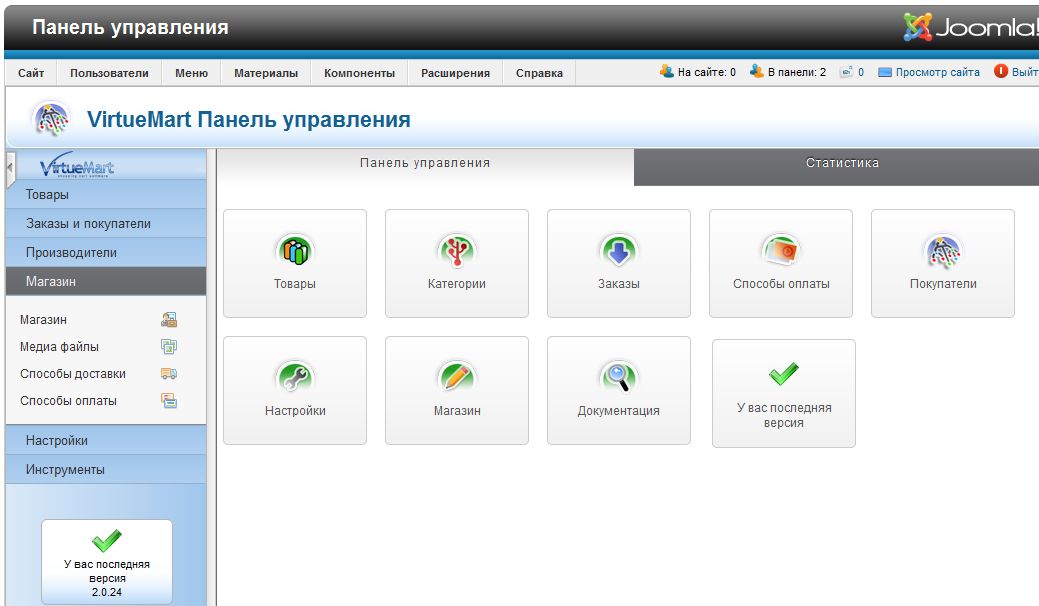Click the Настройки wrench icon in dashboard

click(294, 377)
